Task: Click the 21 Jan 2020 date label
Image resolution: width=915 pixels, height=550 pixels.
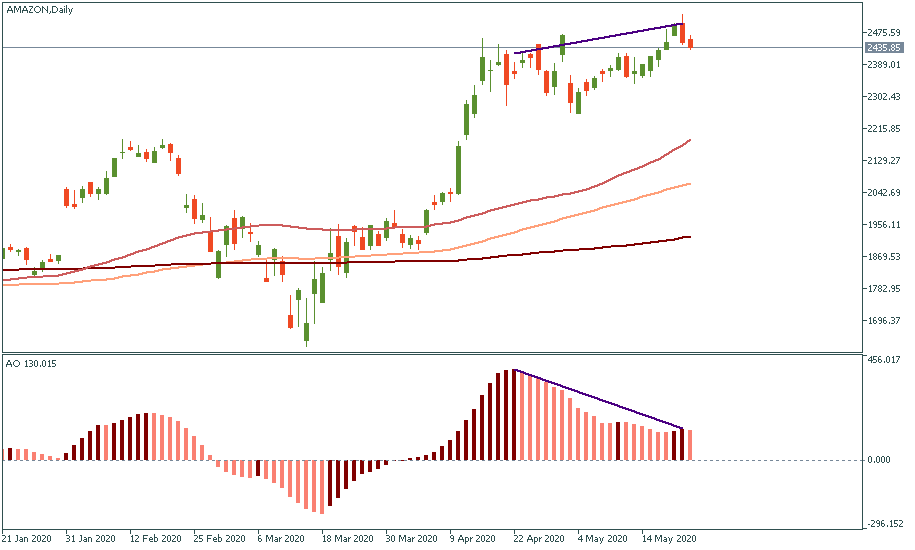Action: [x=28, y=538]
